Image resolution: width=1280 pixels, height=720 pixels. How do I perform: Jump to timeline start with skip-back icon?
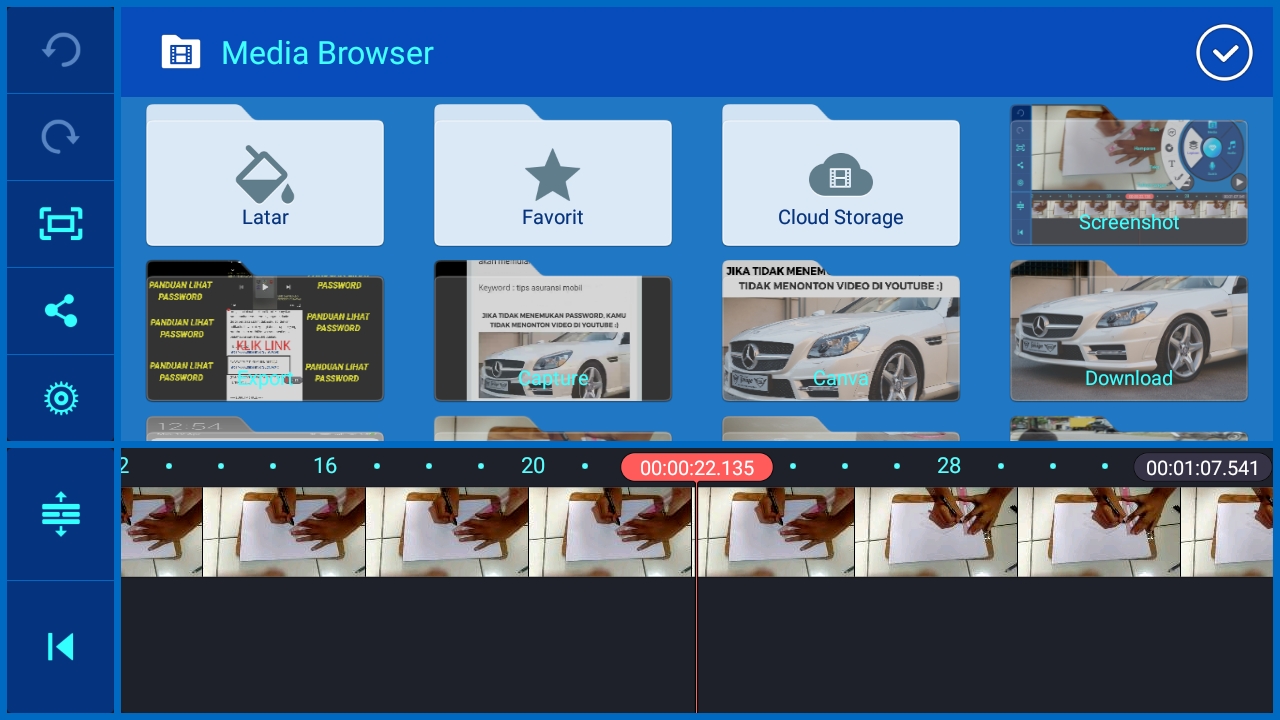(60, 646)
